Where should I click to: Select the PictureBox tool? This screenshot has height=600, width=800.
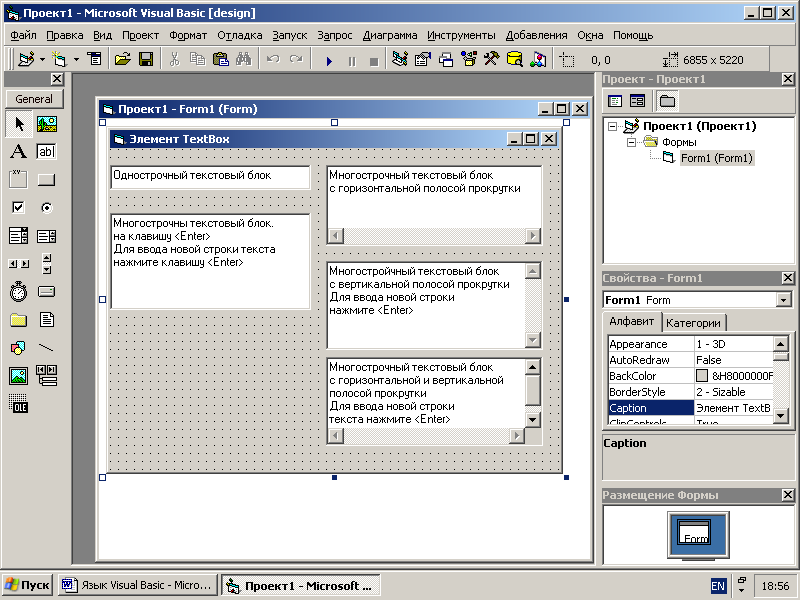[x=46, y=124]
